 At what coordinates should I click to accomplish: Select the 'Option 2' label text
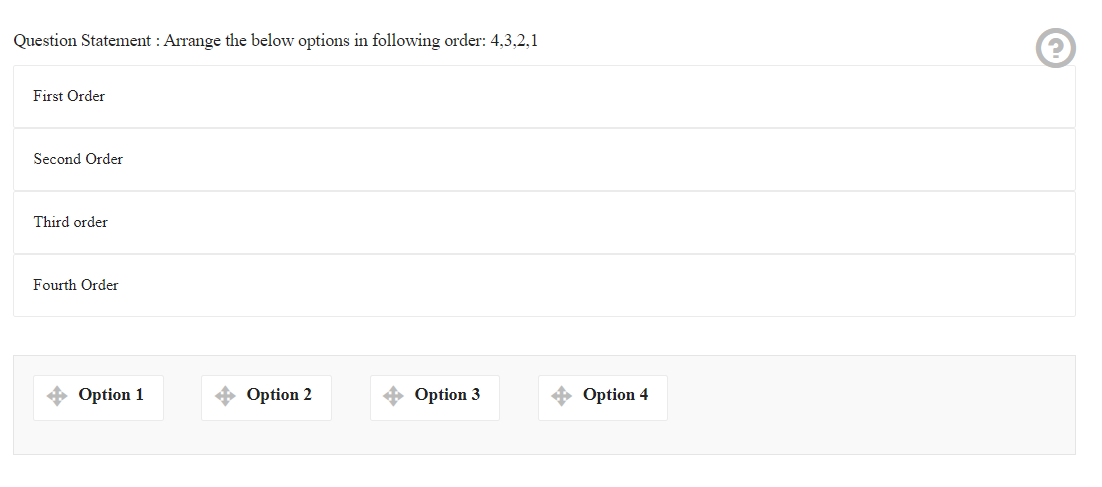point(279,395)
